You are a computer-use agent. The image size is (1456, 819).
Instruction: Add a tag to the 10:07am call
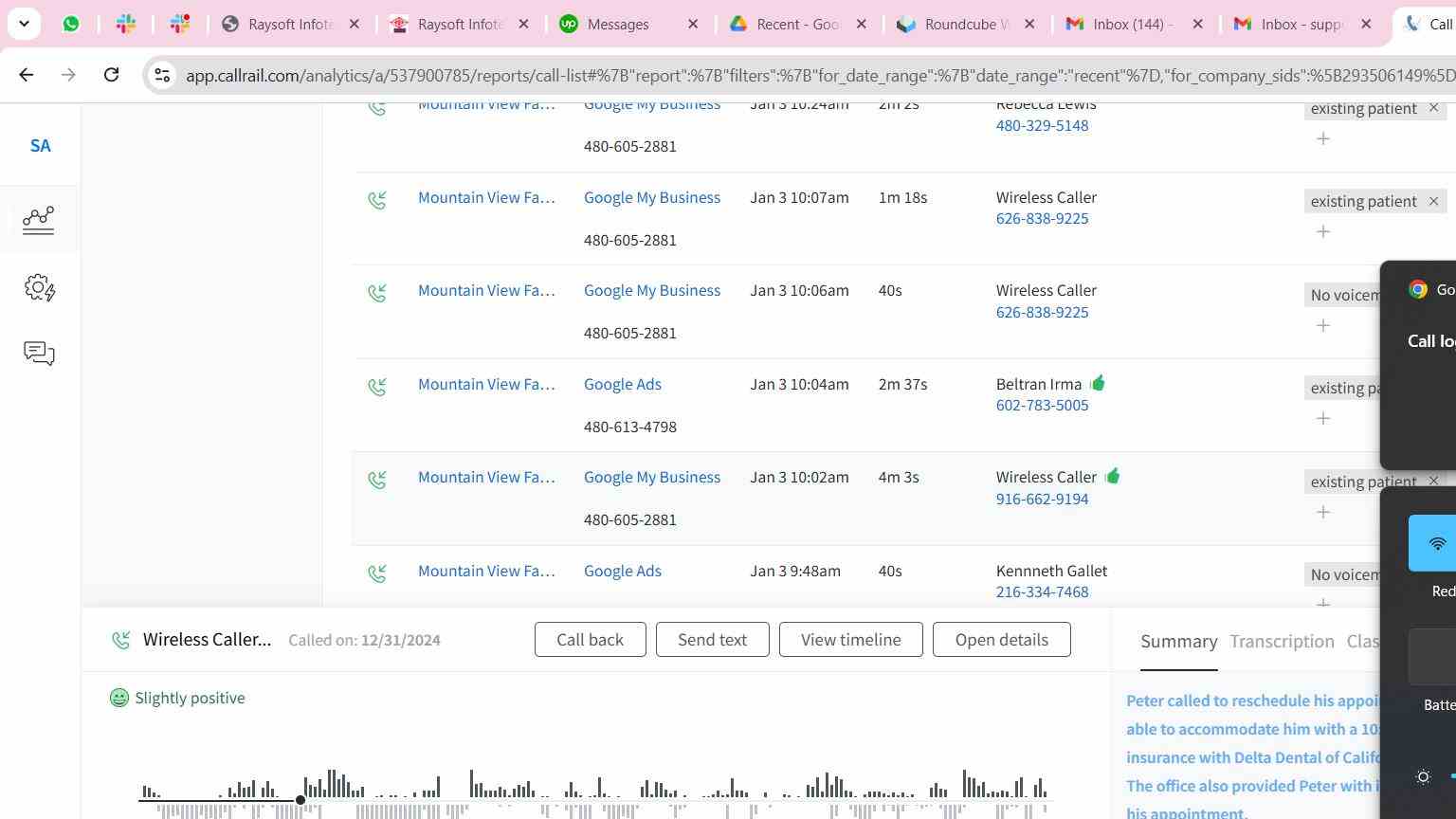click(1323, 231)
